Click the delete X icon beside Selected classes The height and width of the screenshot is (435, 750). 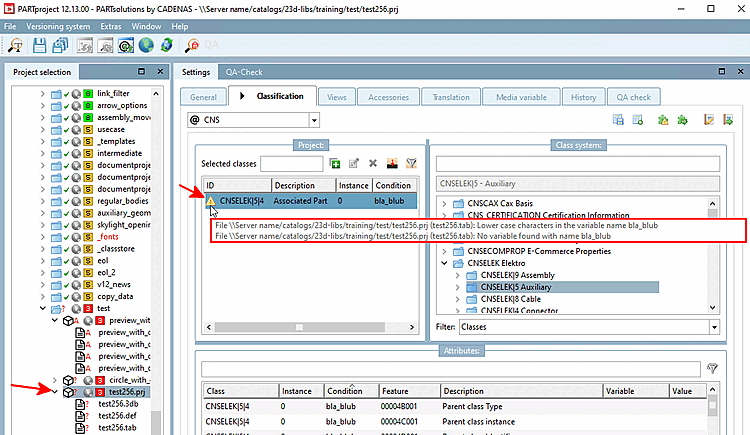[x=373, y=164]
